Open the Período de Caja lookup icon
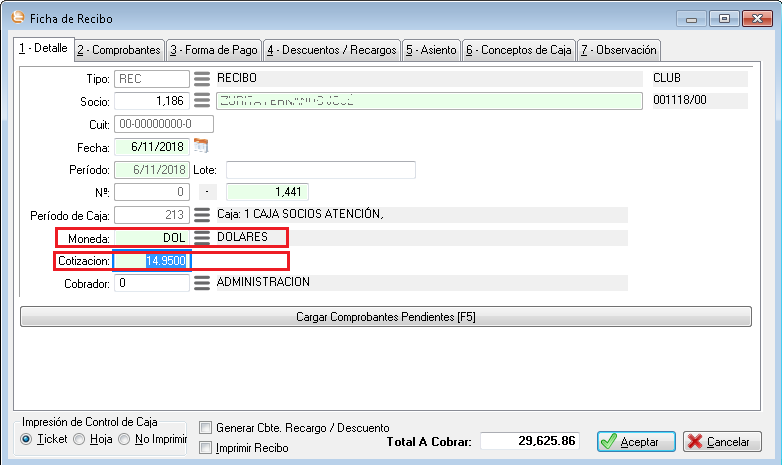The width and height of the screenshot is (782, 465). (x=202, y=214)
